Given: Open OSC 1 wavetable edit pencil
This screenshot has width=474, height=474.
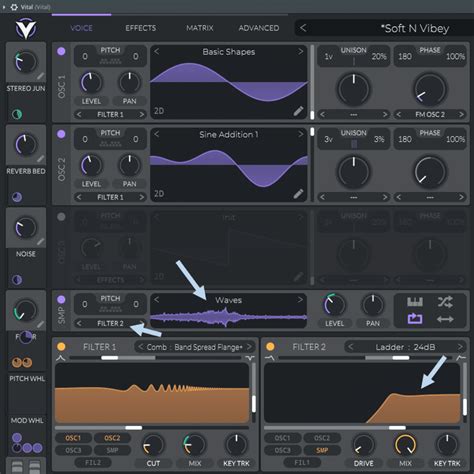Looking at the screenshot, I should tap(298, 111).
